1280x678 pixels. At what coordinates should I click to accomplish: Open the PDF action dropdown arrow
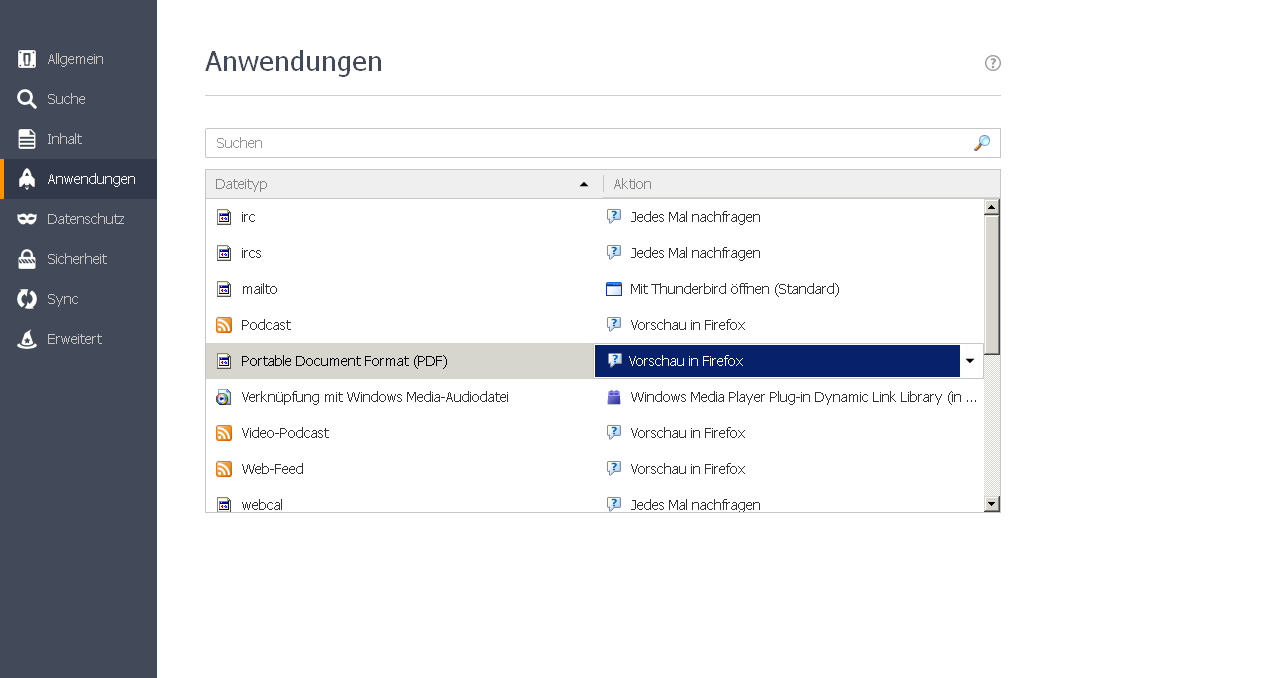(x=970, y=361)
